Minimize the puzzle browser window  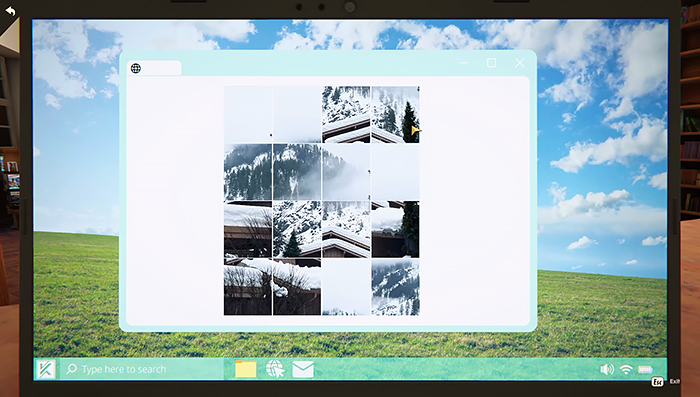464,63
